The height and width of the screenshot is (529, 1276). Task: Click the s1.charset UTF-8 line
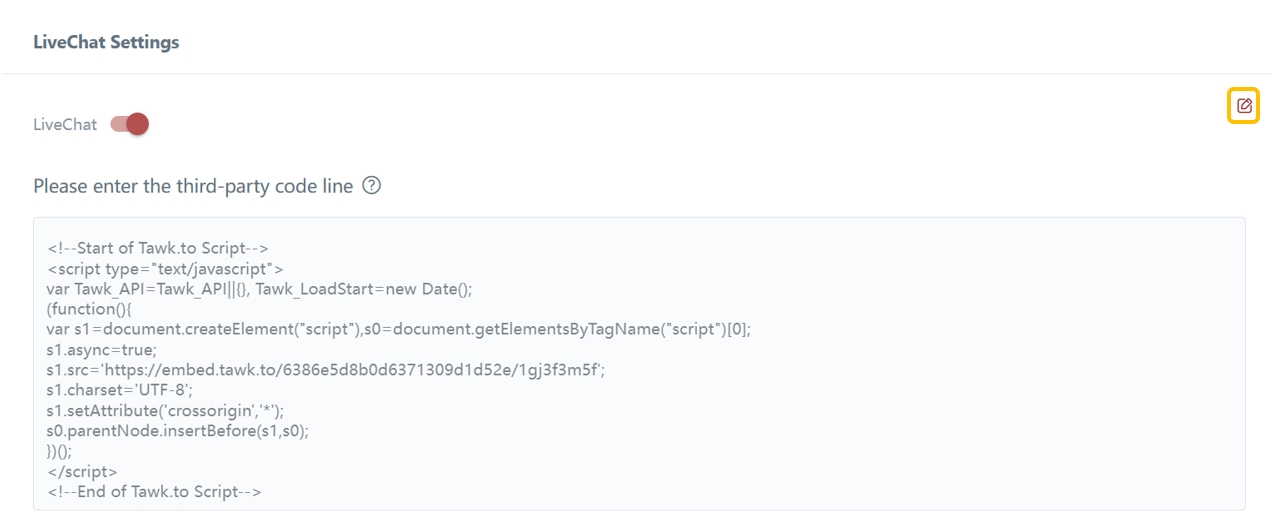[x=119, y=390]
